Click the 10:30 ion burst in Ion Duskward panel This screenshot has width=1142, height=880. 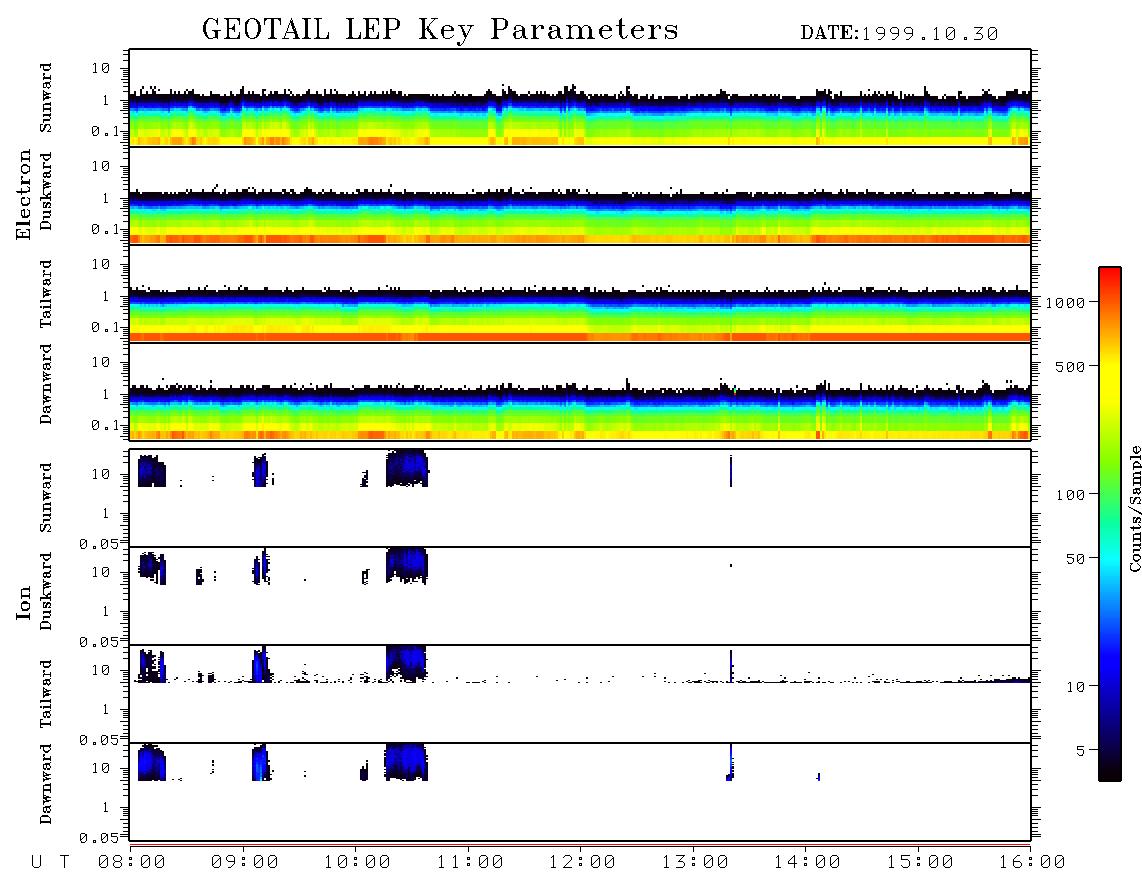click(x=406, y=566)
